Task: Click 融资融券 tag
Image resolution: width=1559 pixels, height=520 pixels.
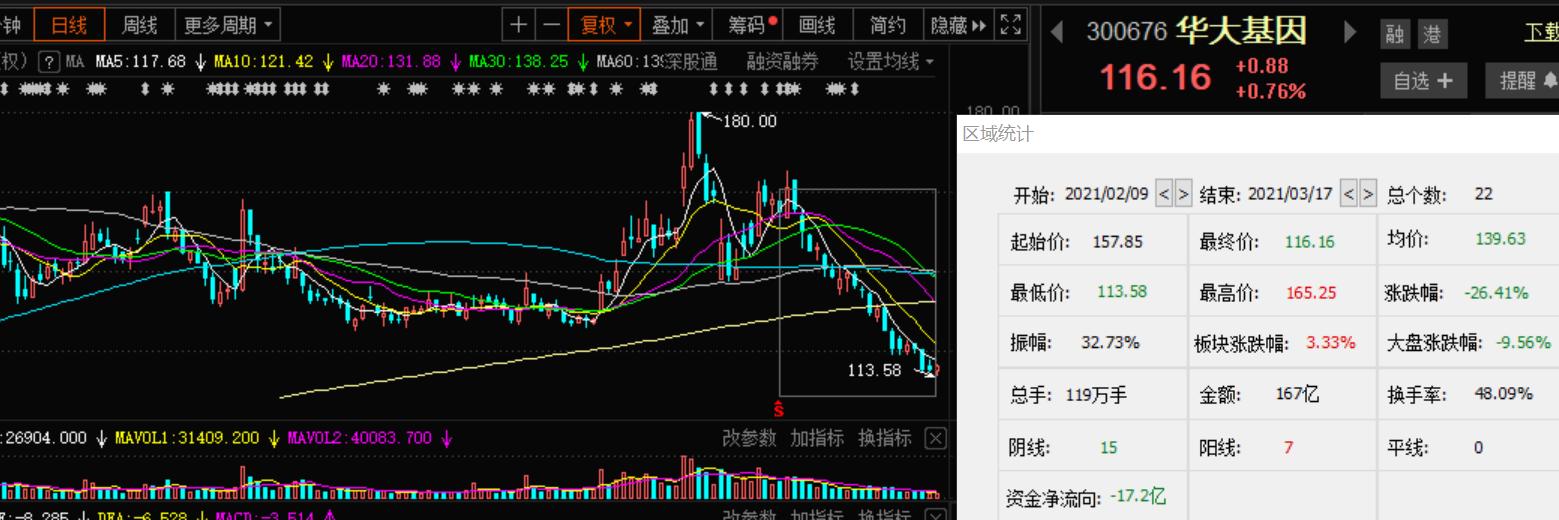Action: click(x=782, y=62)
